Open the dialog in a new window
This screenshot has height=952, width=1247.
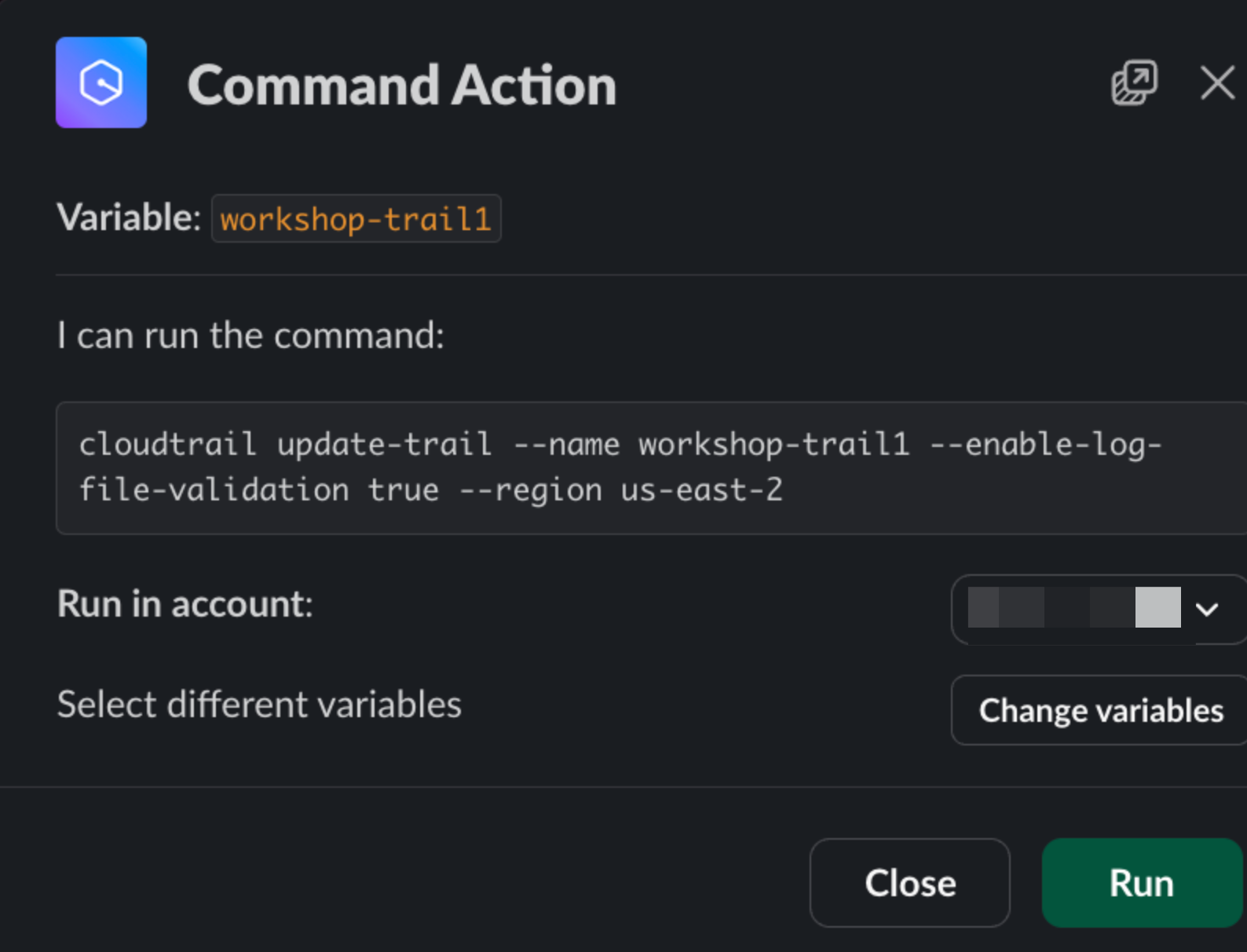click(x=1134, y=82)
